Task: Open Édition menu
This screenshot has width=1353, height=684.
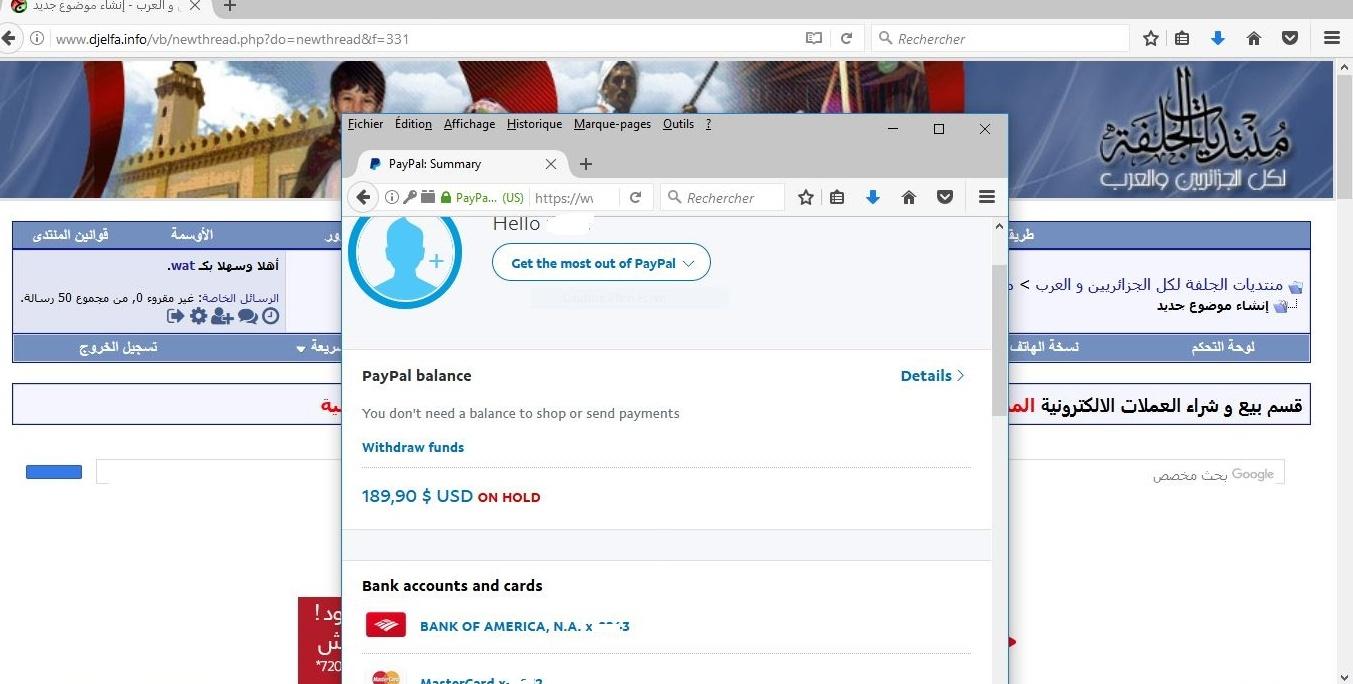Action: click(413, 124)
